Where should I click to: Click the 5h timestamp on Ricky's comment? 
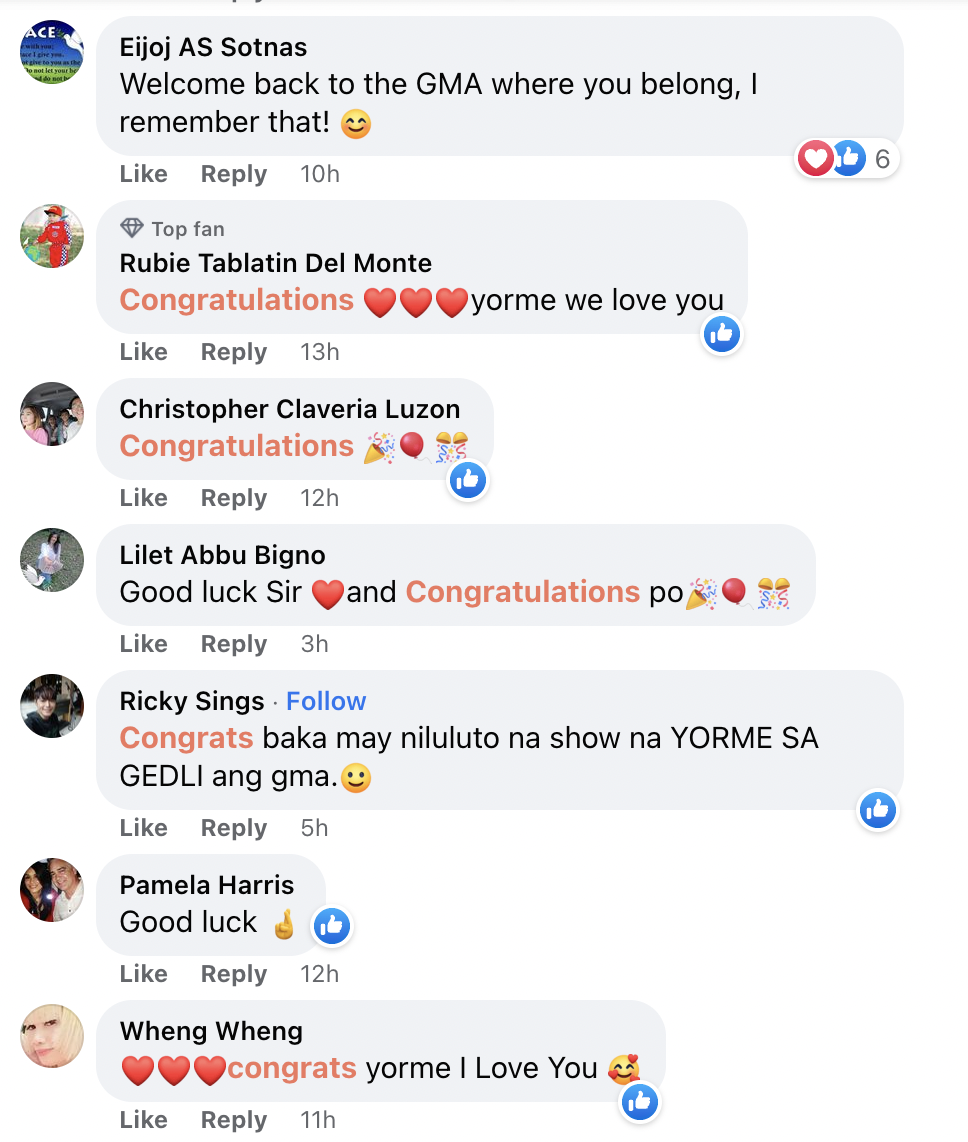tap(314, 828)
